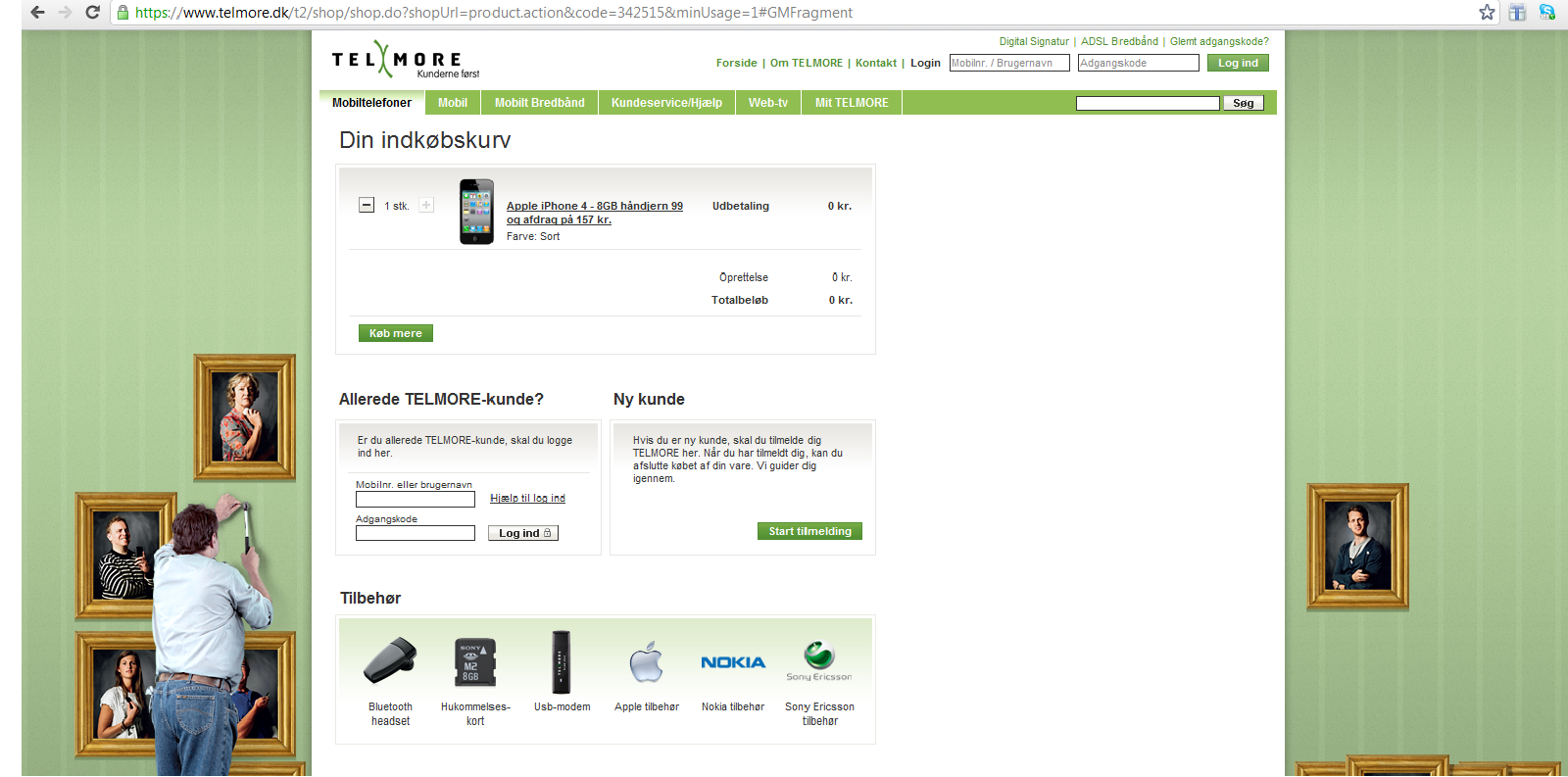Viewport: 1568px width, 777px height.
Task: Click Glemt adgangskode? link
Action: coord(1219,41)
